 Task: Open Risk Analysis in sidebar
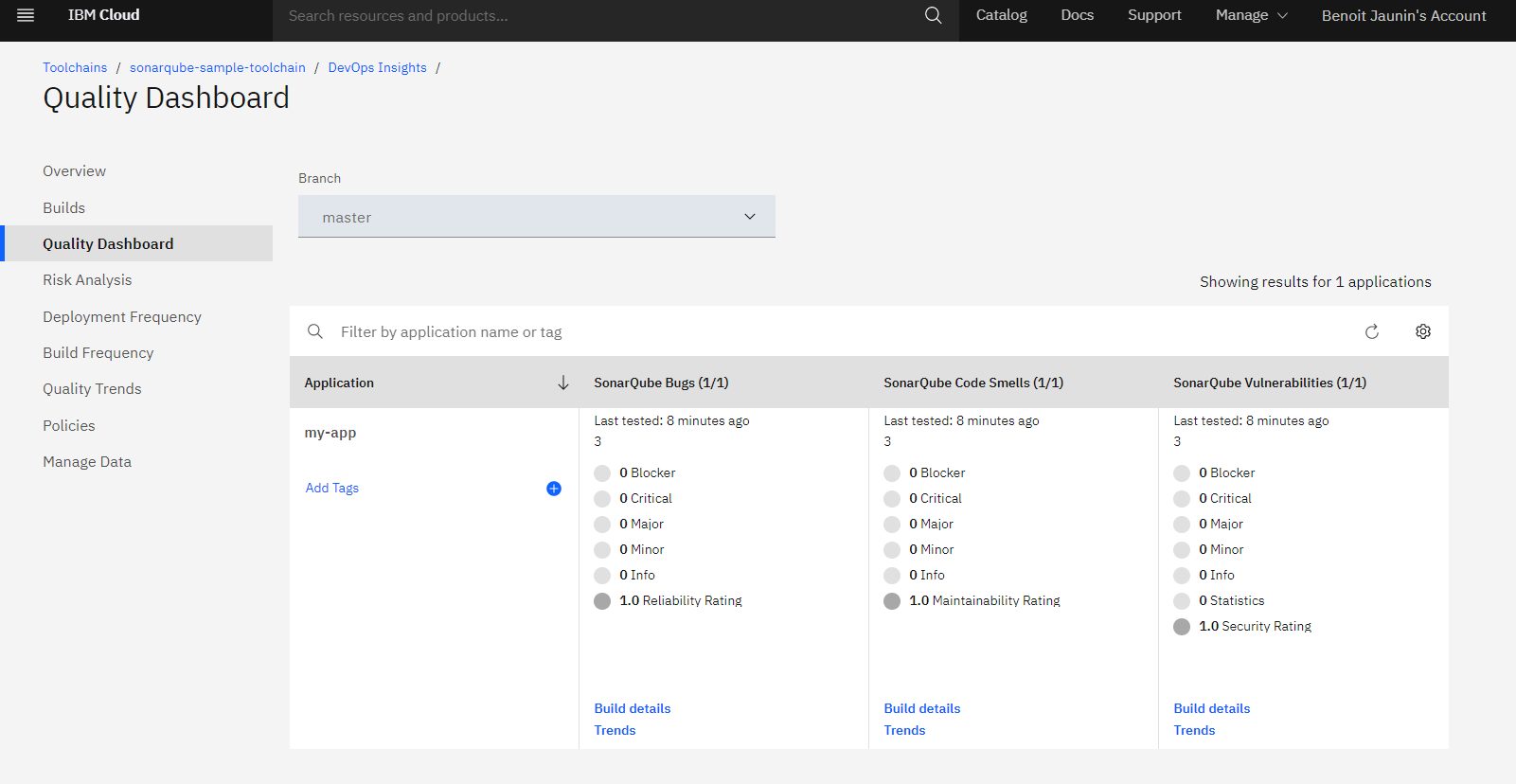87,280
